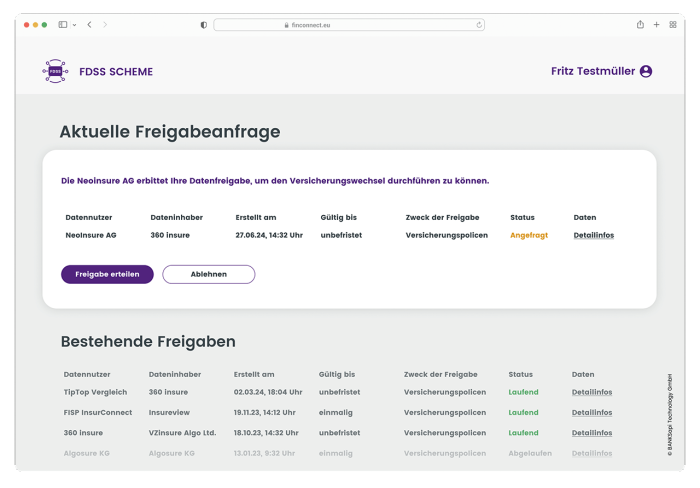The width and height of the screenshot is (700, 488).
Task: Select the FISP InsurConnect cell
Action: (x=98, y=413)
